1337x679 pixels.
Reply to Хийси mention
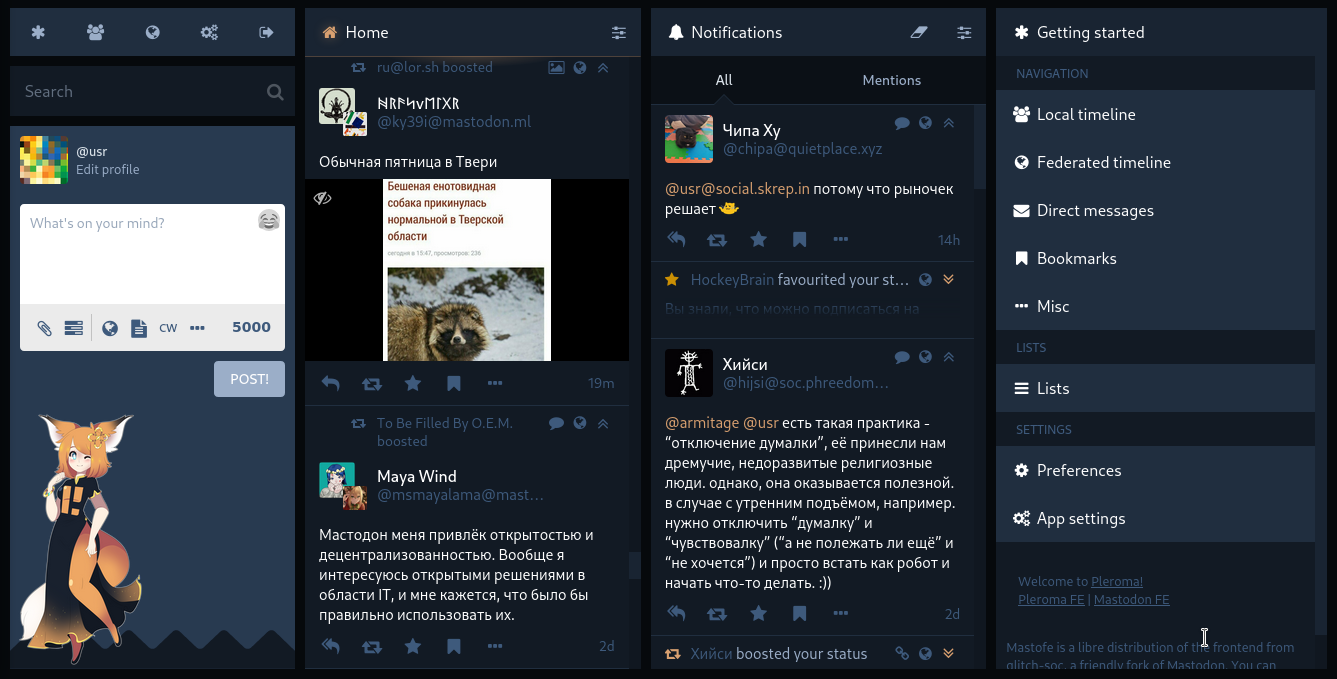point(677,614)
